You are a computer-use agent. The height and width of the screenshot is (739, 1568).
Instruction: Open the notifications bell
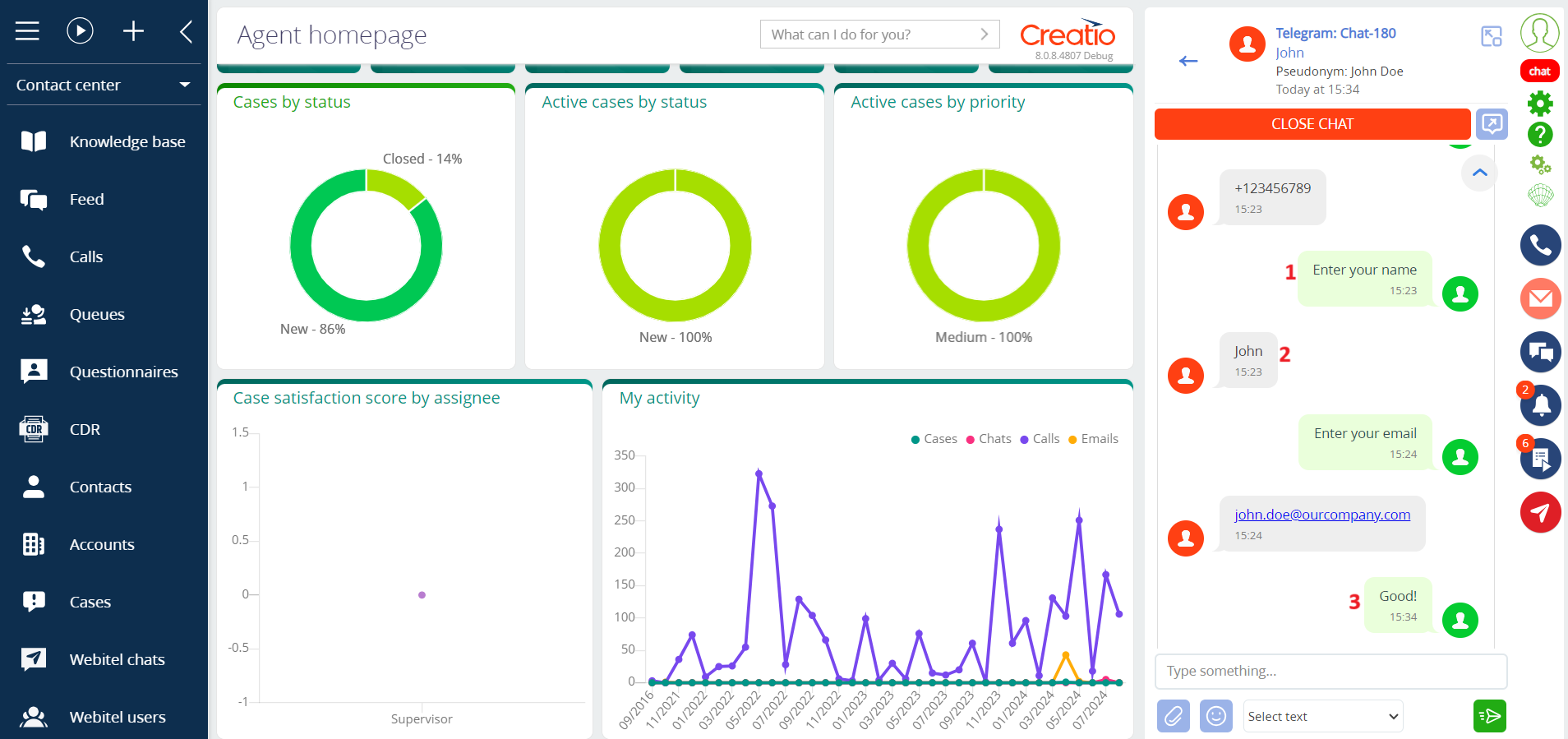1540,405
